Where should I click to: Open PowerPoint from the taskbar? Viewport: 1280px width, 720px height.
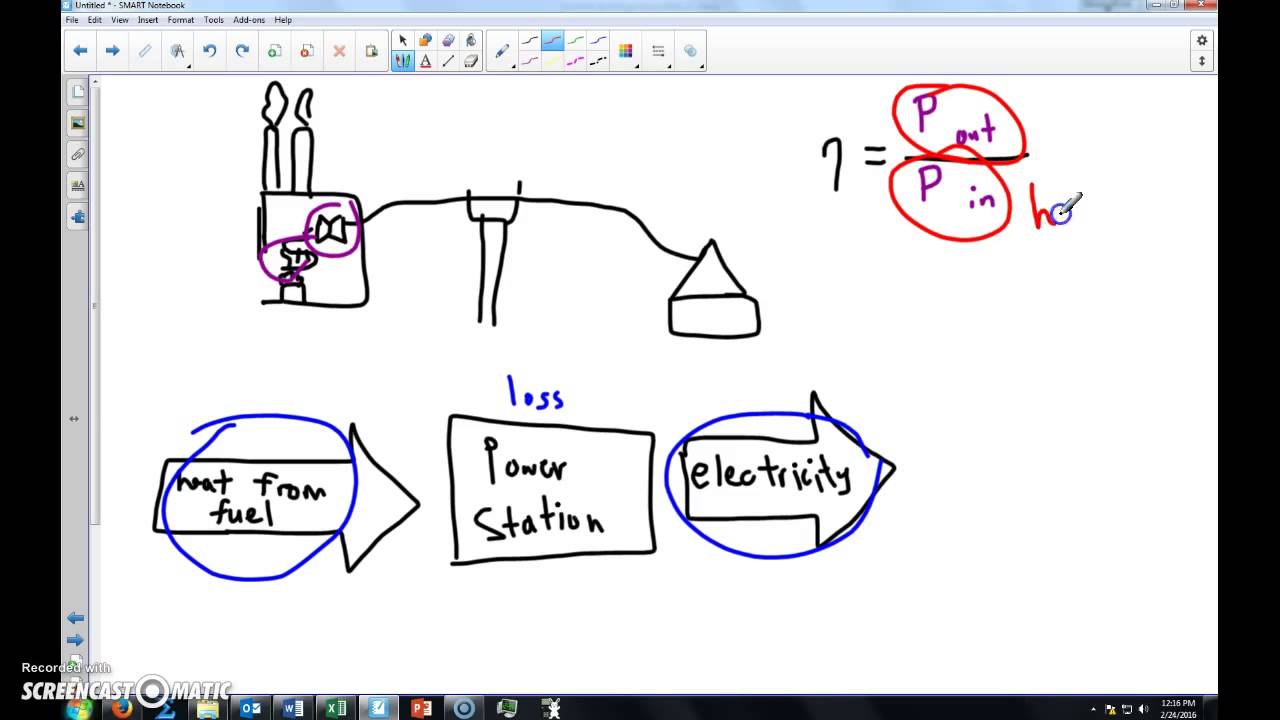pyautogui.click(x=422, y=708)
